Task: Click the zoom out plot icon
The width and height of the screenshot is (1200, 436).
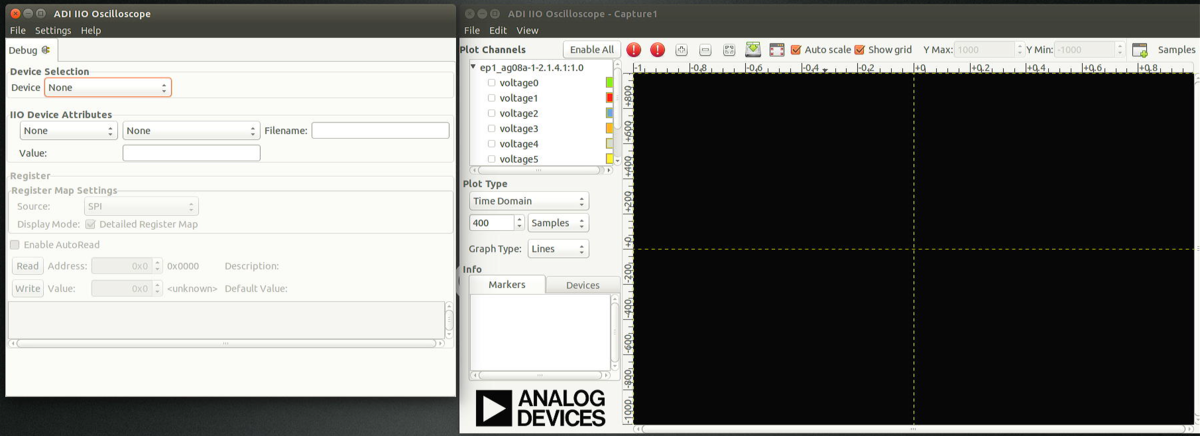Action: tap(705, 49)
